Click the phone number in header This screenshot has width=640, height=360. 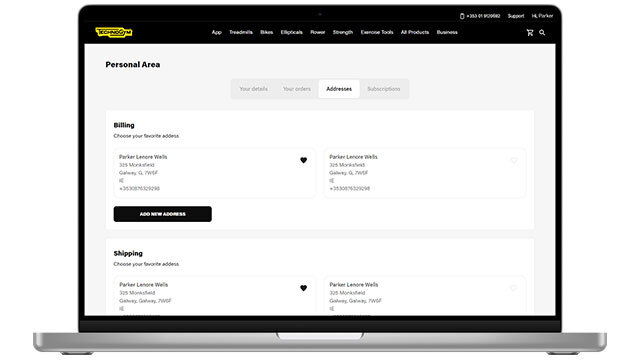(x=483, y=16)
